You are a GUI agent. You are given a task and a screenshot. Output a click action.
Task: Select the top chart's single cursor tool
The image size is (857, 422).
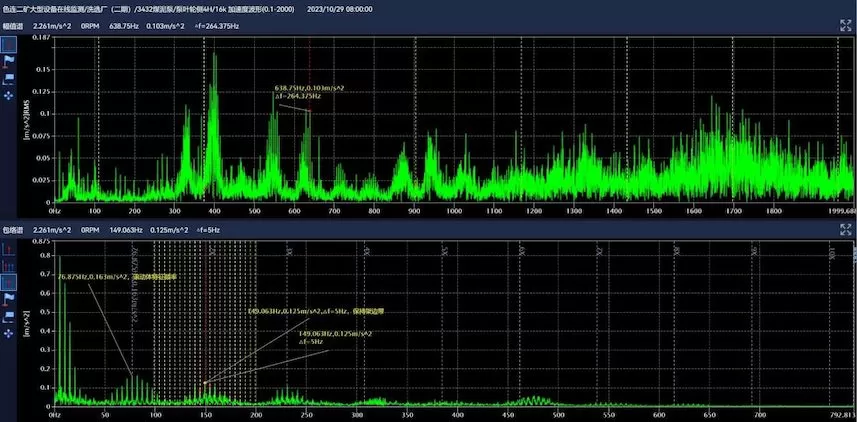pyautogui.click(x=8, y=45)
